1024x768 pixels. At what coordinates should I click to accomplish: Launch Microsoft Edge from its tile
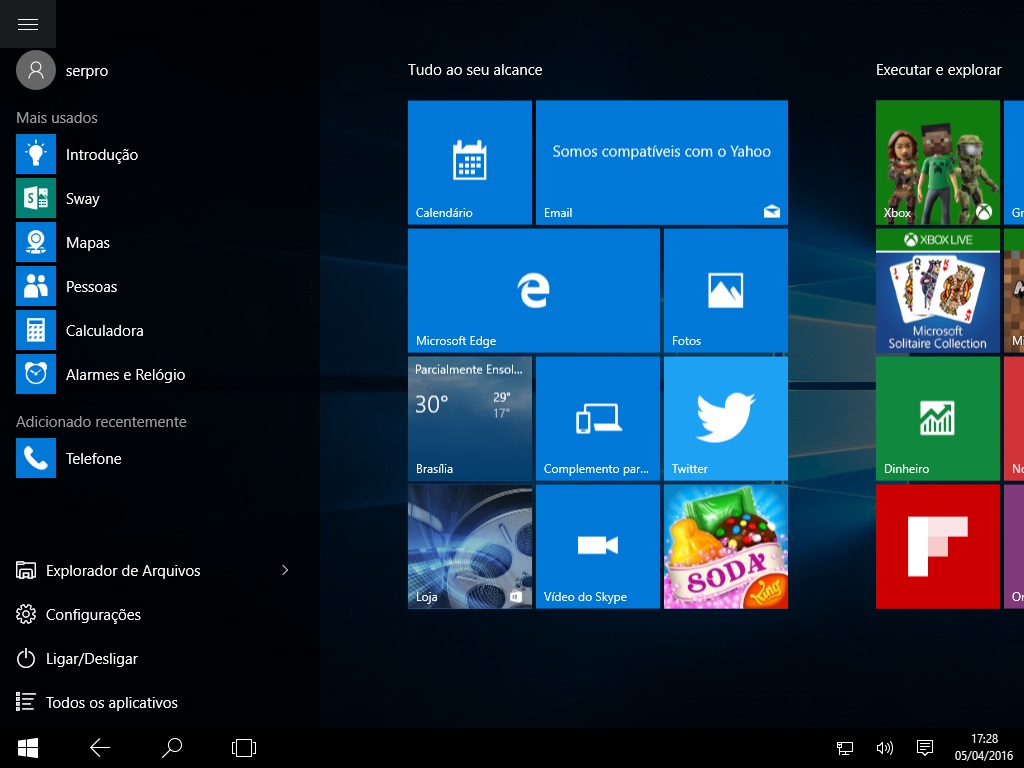pos(533,290)
